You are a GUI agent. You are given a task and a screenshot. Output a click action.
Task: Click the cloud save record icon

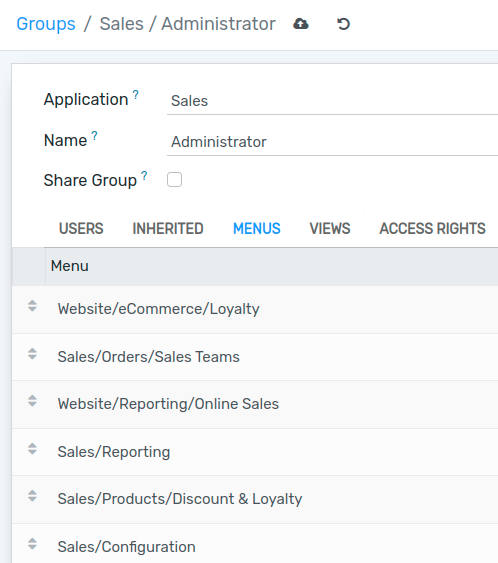click(x=301, y=24)
